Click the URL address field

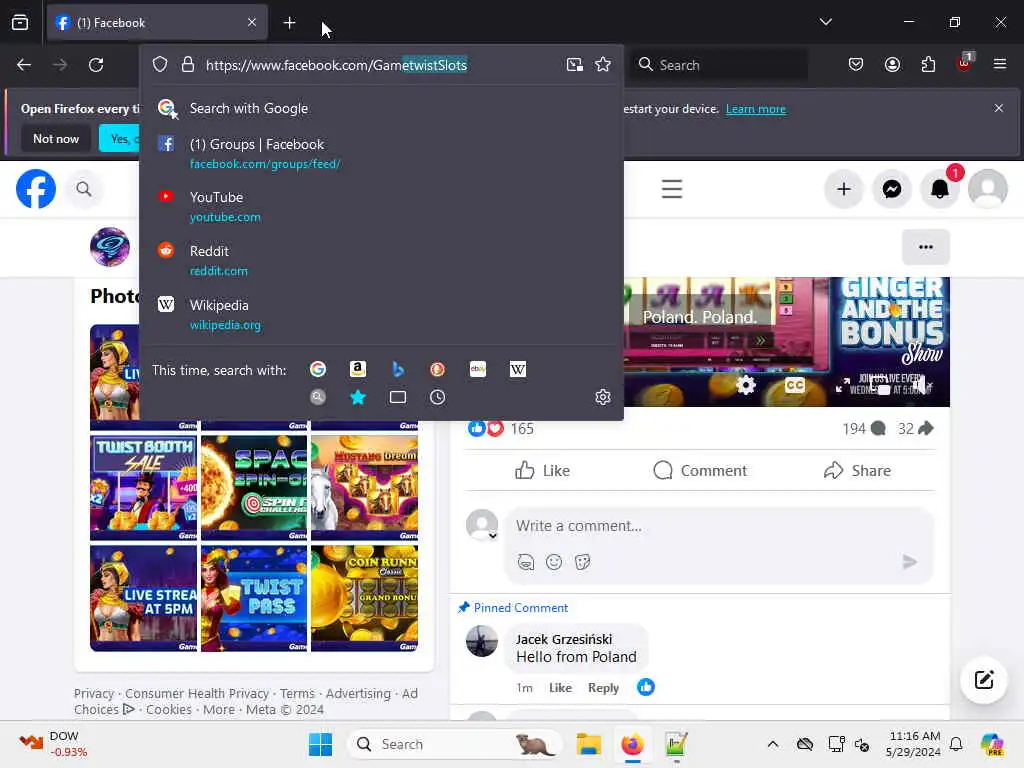pyautogui.click(x=381, y=65)
